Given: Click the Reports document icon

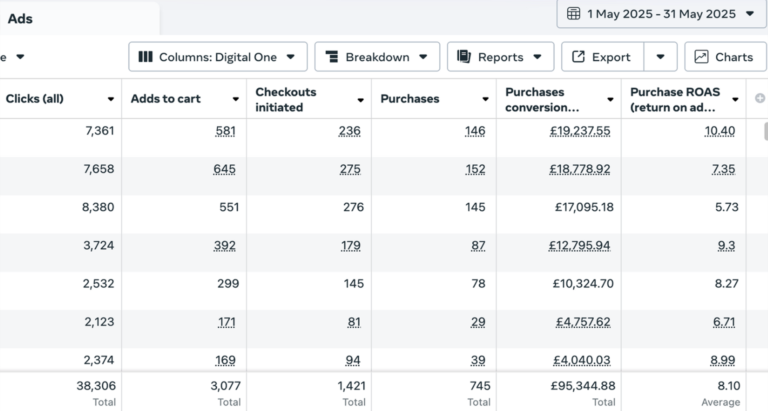Looking at the screenshot, I should (464, 56).
